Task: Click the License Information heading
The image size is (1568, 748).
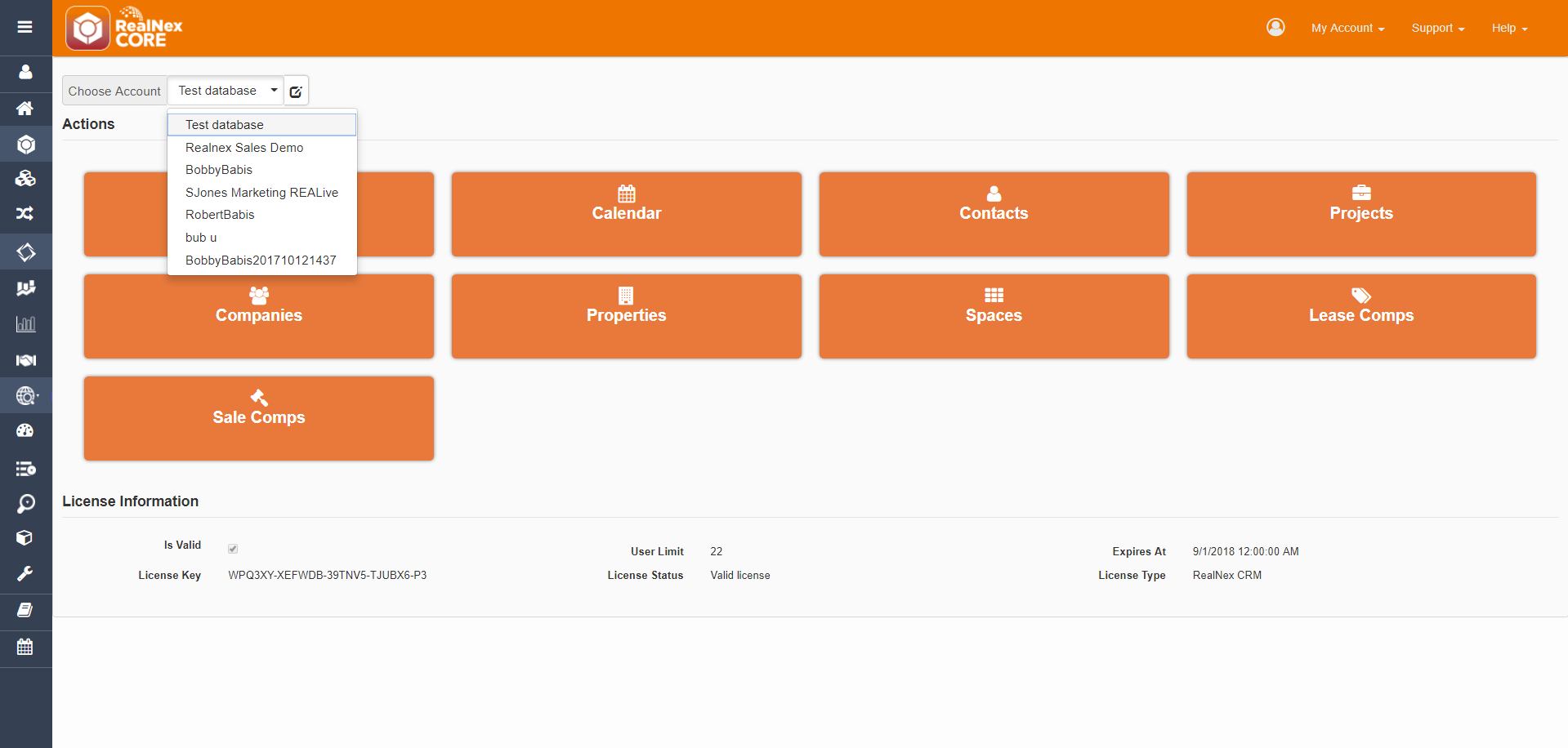Action: [131, 501]
